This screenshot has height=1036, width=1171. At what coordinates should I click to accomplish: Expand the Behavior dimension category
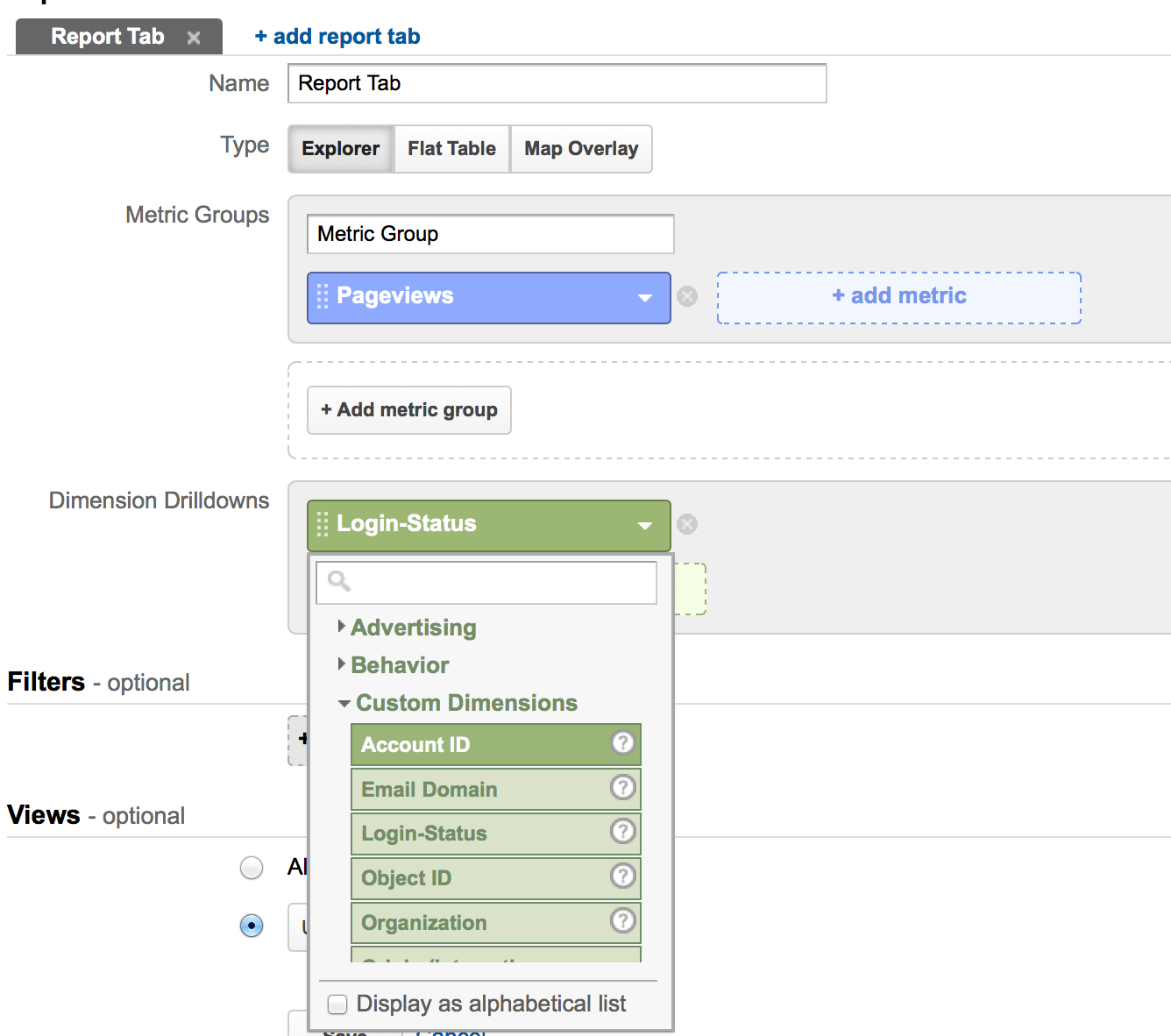point(342,664)
